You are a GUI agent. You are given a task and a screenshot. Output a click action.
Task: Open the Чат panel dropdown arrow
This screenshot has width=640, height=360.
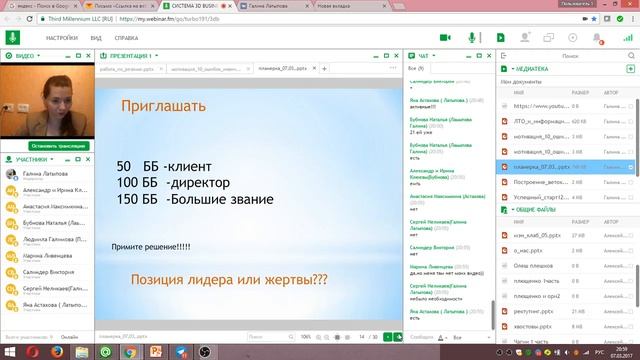434,56
